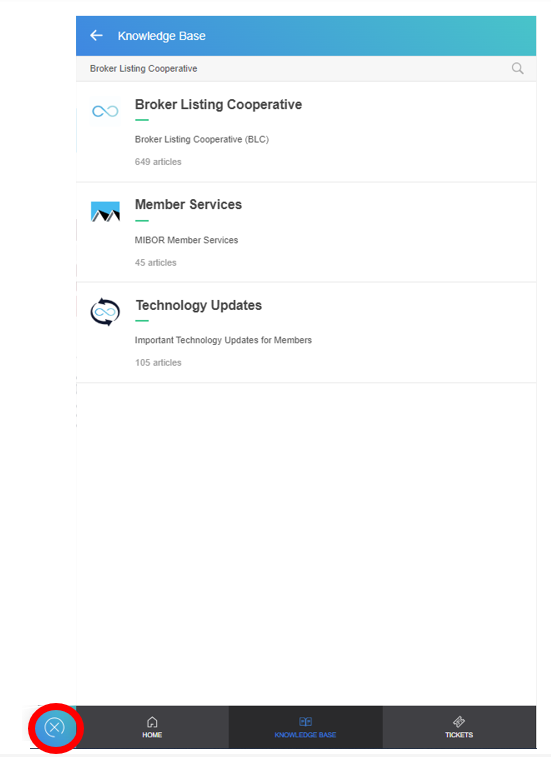The height and width of the screenshot is (757, 551).
Task: Click the Broker Listing Cooperative infinity logo
Action: click(105, 111)
